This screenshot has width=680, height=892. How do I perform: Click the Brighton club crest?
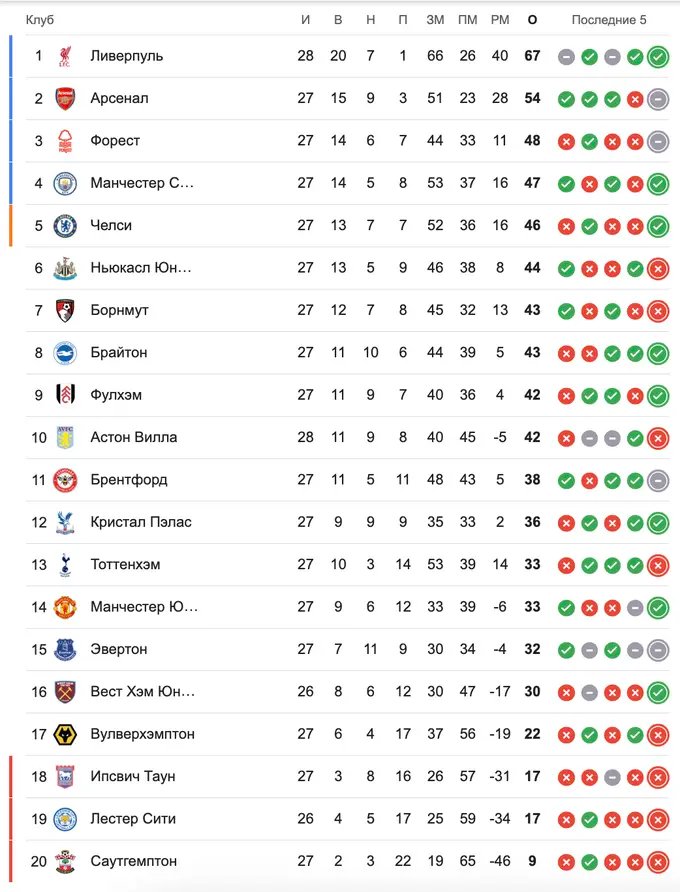tap(65, 353)
